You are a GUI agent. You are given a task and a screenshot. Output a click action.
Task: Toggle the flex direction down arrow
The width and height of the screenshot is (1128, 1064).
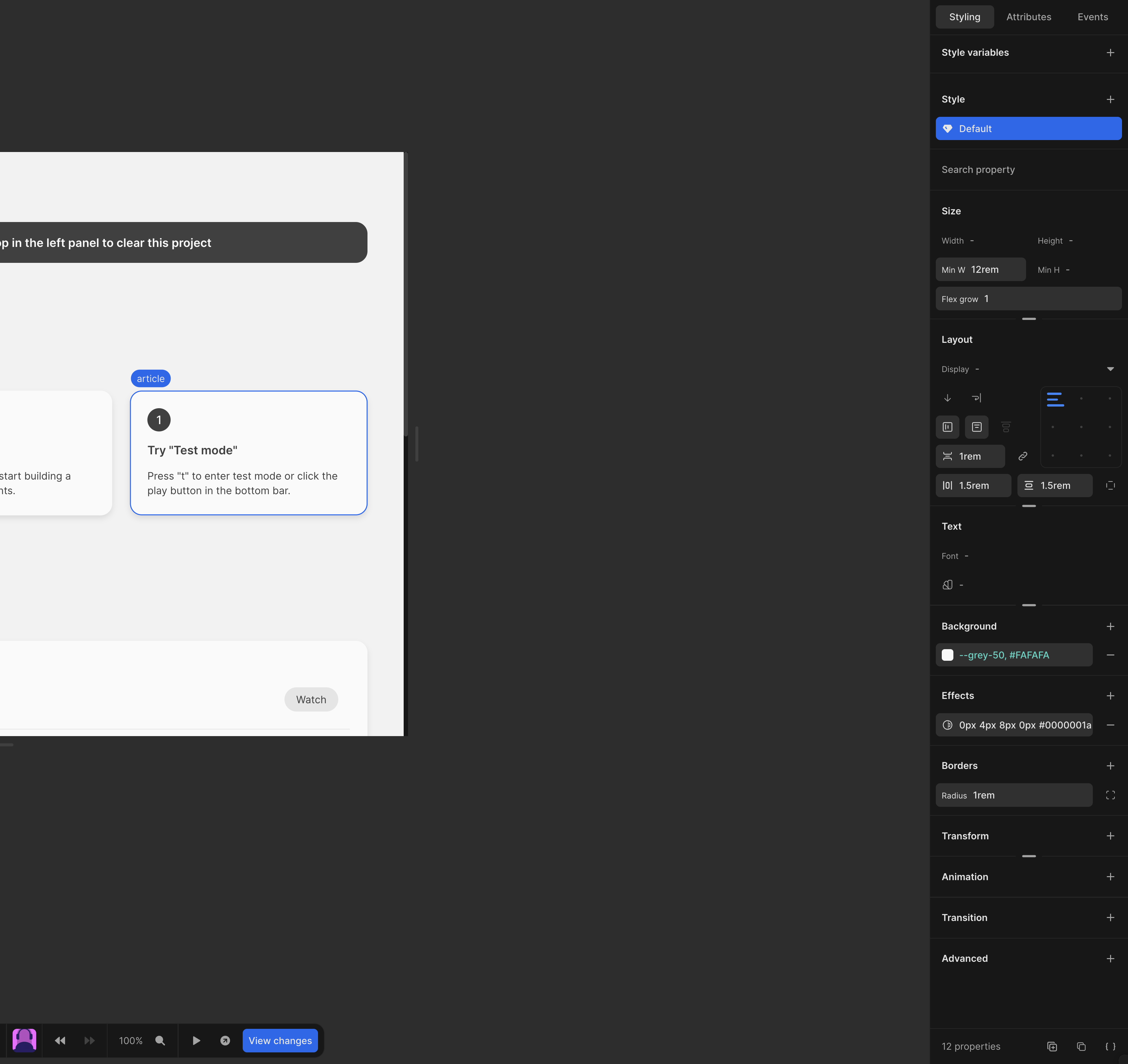coord(947,398)
